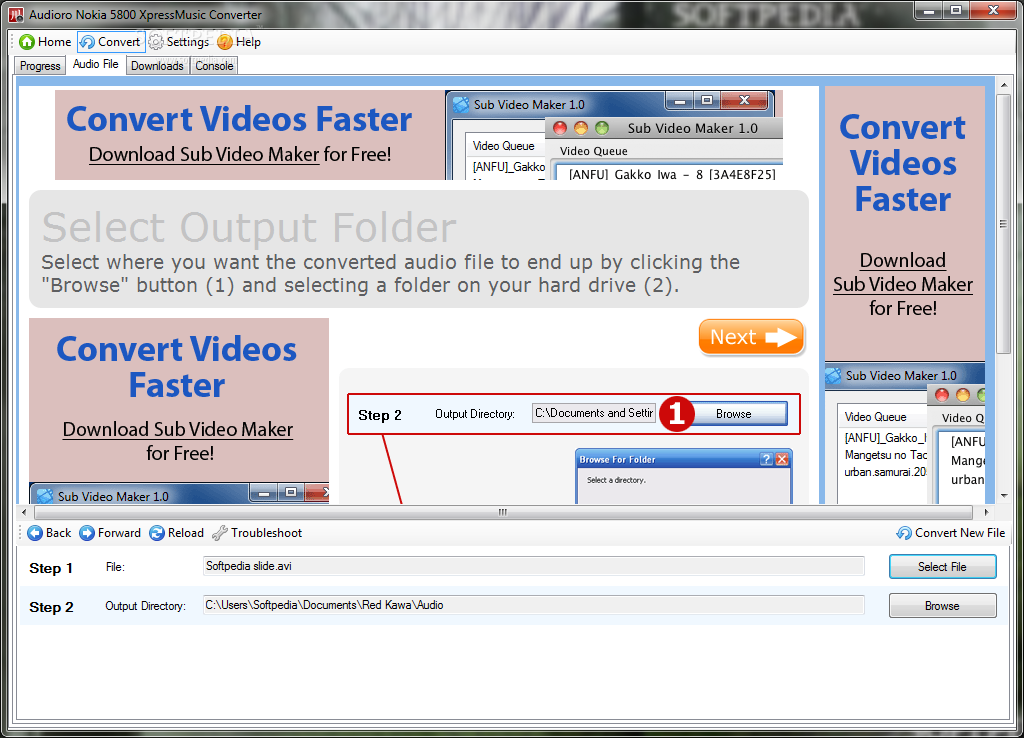Click the horizontal scrollbar thumb
This screenshot has height=738, width=1024.
503,512
